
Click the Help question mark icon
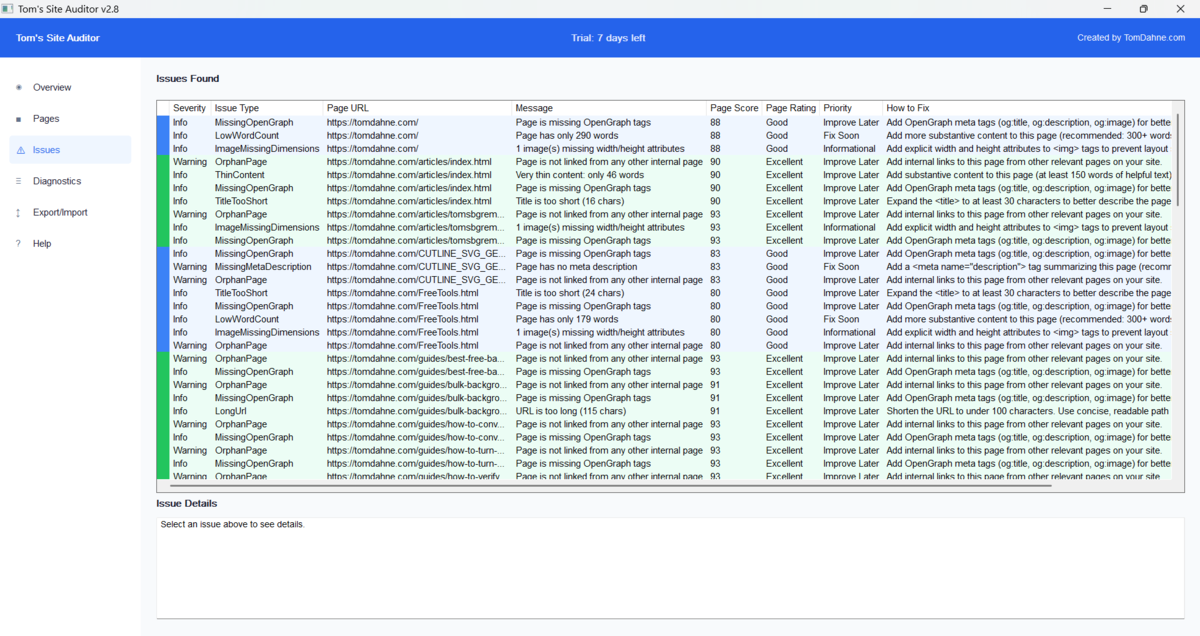(17, 243)
